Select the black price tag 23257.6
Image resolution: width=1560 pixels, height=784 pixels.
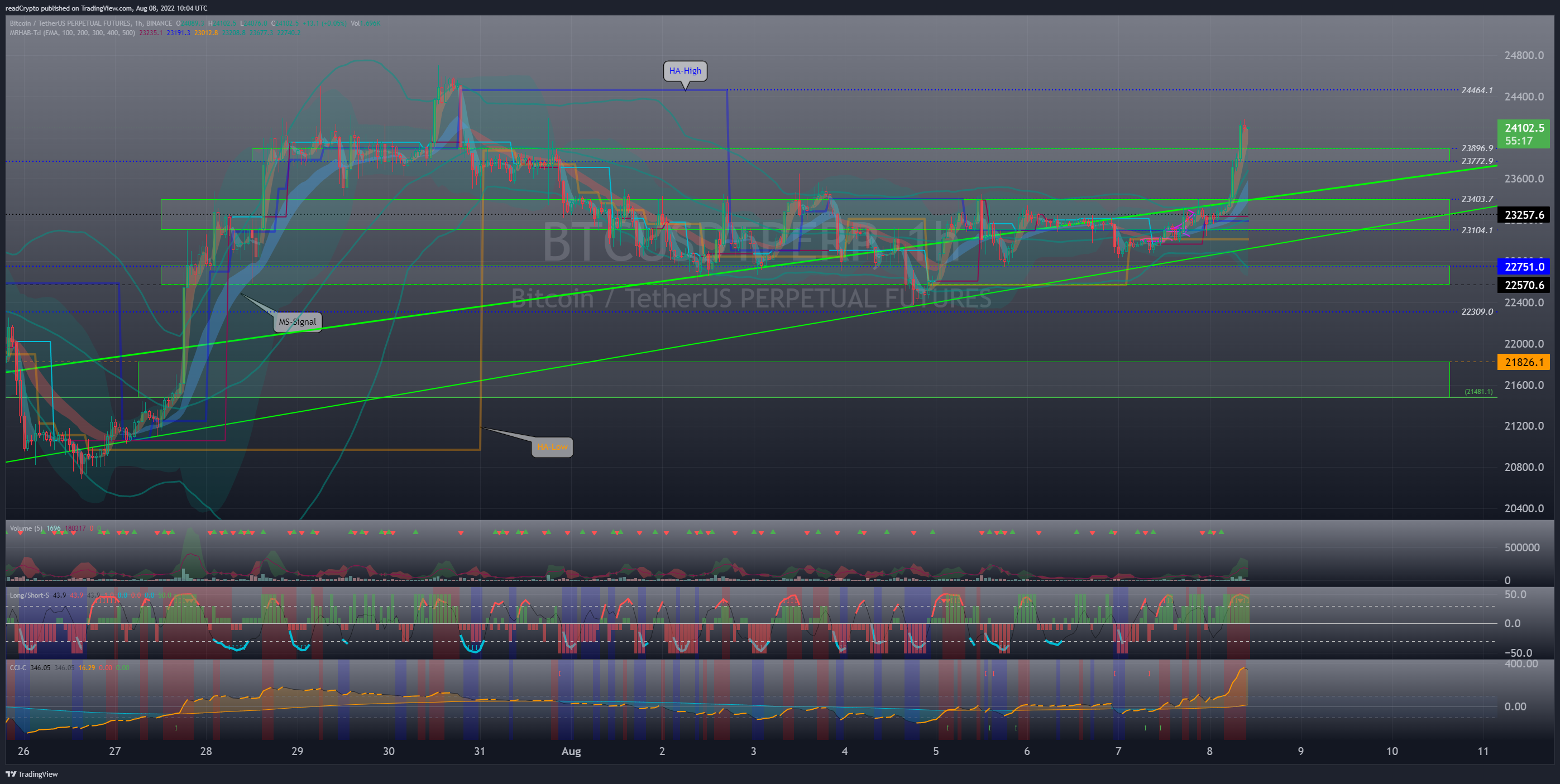1524,215
